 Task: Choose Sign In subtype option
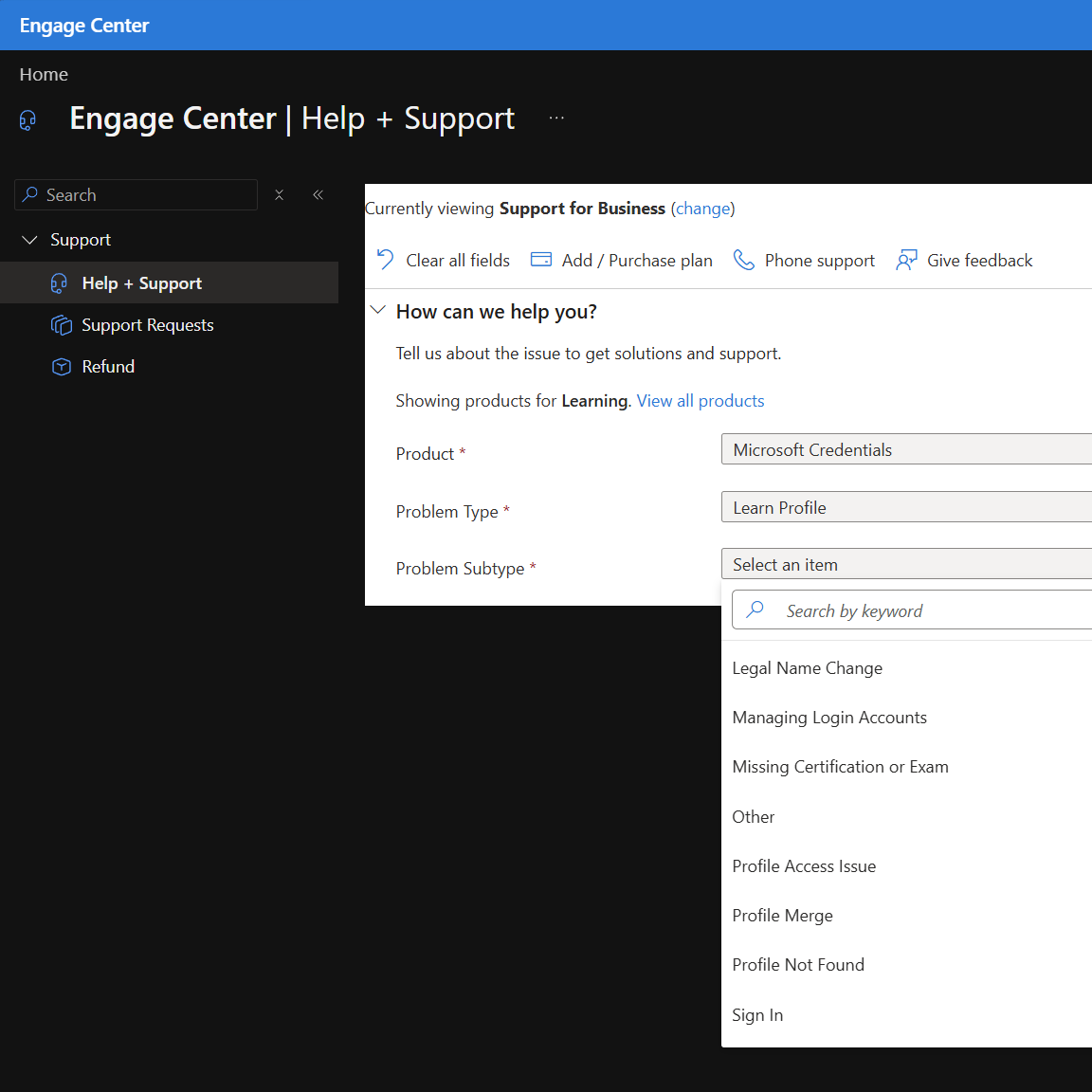pos(906,1014)
